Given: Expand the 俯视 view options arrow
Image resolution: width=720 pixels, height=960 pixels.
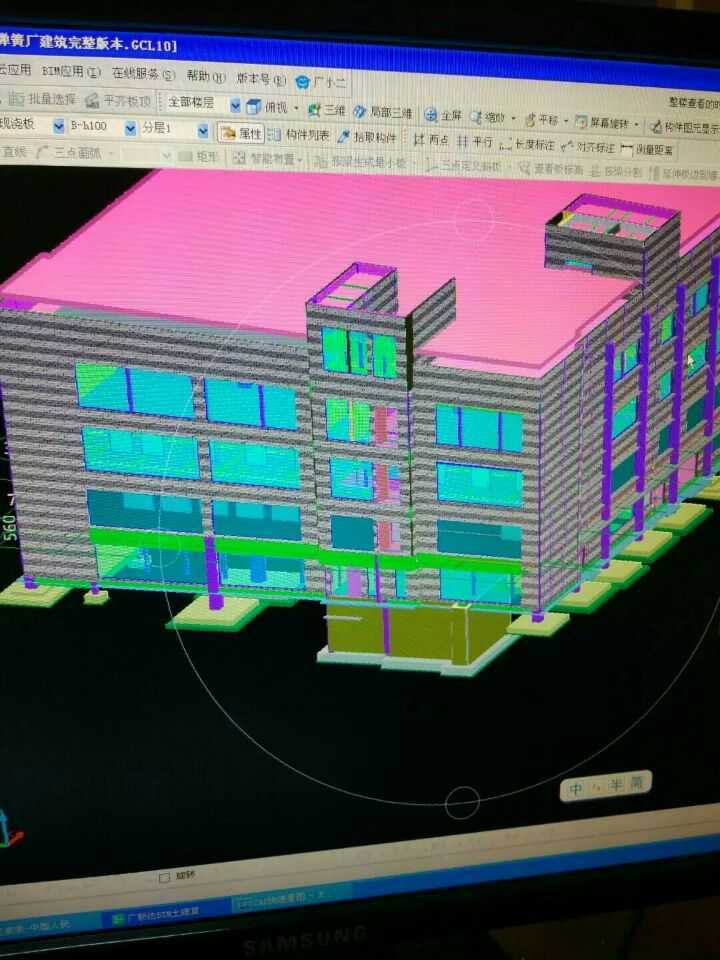Looking at the screenshot, I should 296,109.
